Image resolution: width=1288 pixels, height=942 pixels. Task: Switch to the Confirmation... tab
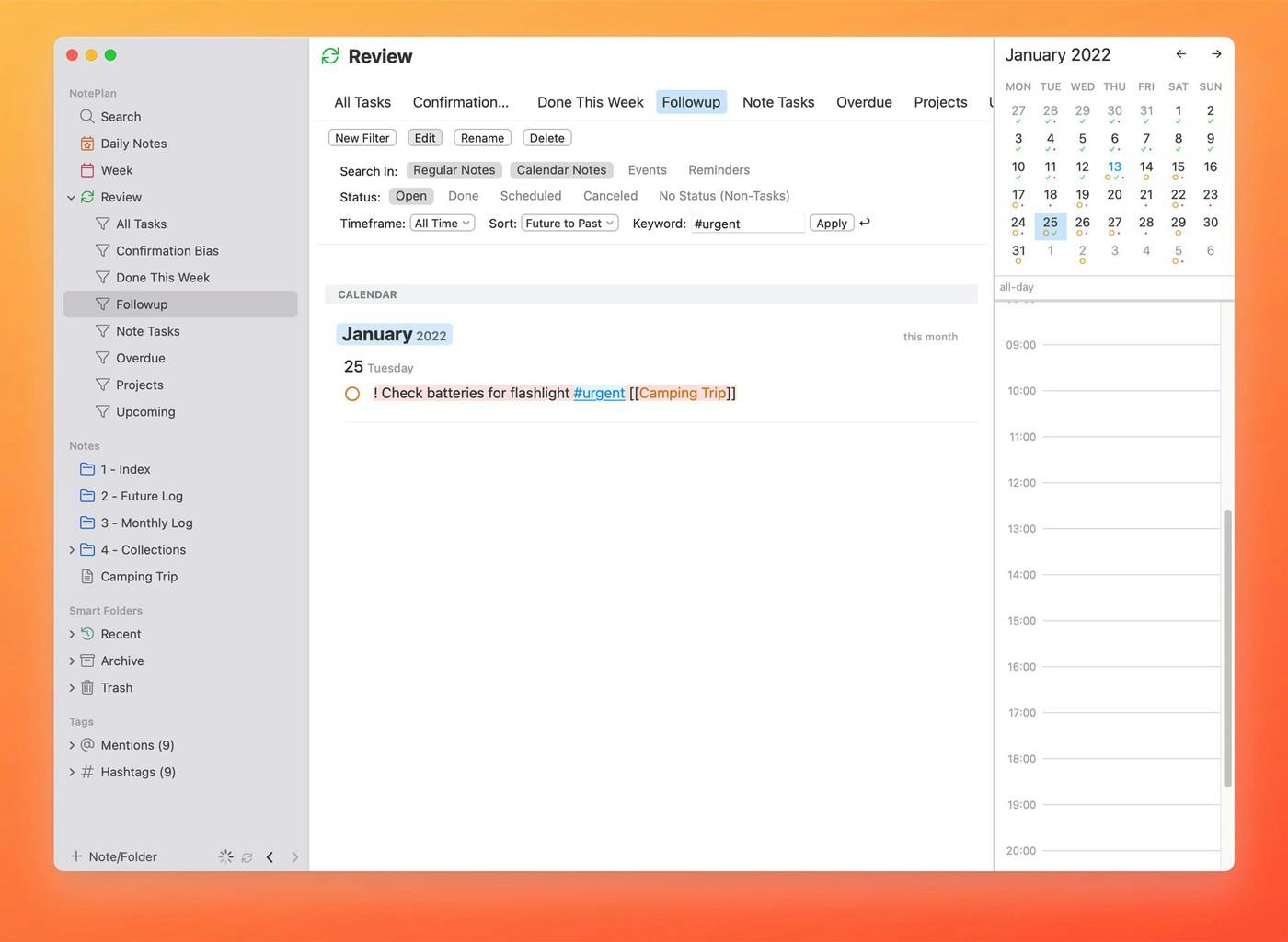click(460, 102)
